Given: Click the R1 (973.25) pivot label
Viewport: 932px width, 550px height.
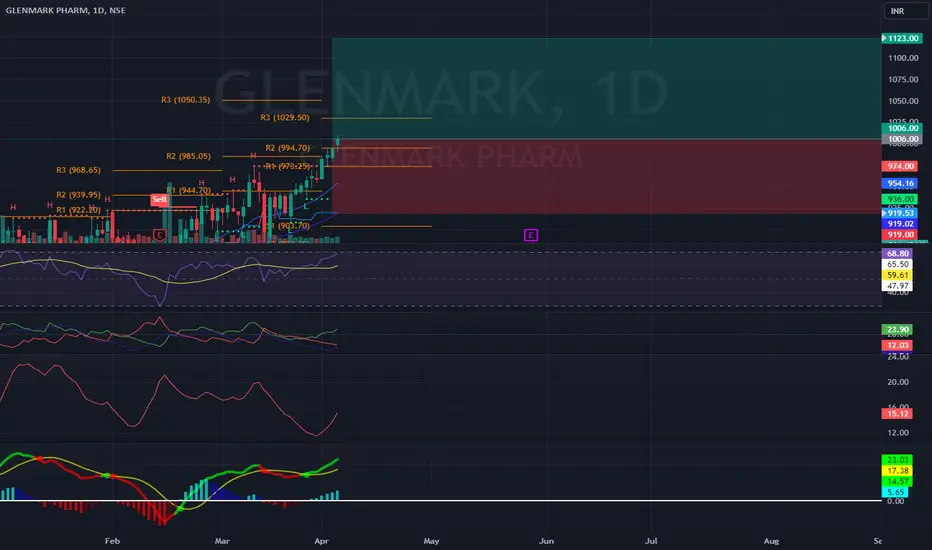Looking at the screenshot, I should click(288, 166).
